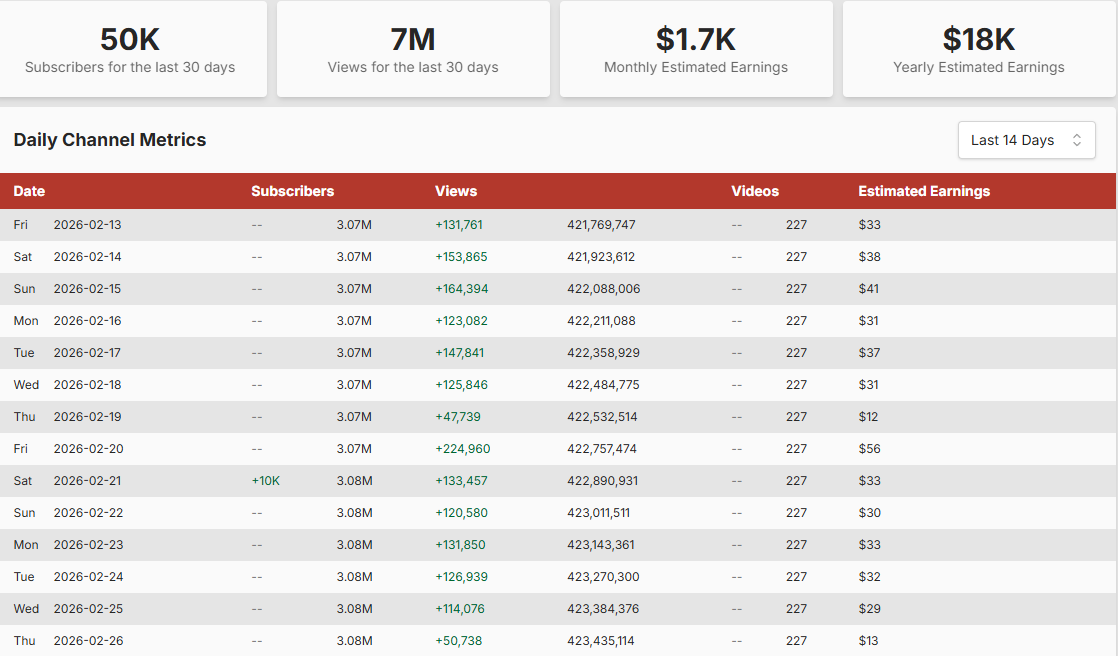Click the Daily Channel Metrics heading
This screenshot has height=656, width=1118.
click(110, 140)
